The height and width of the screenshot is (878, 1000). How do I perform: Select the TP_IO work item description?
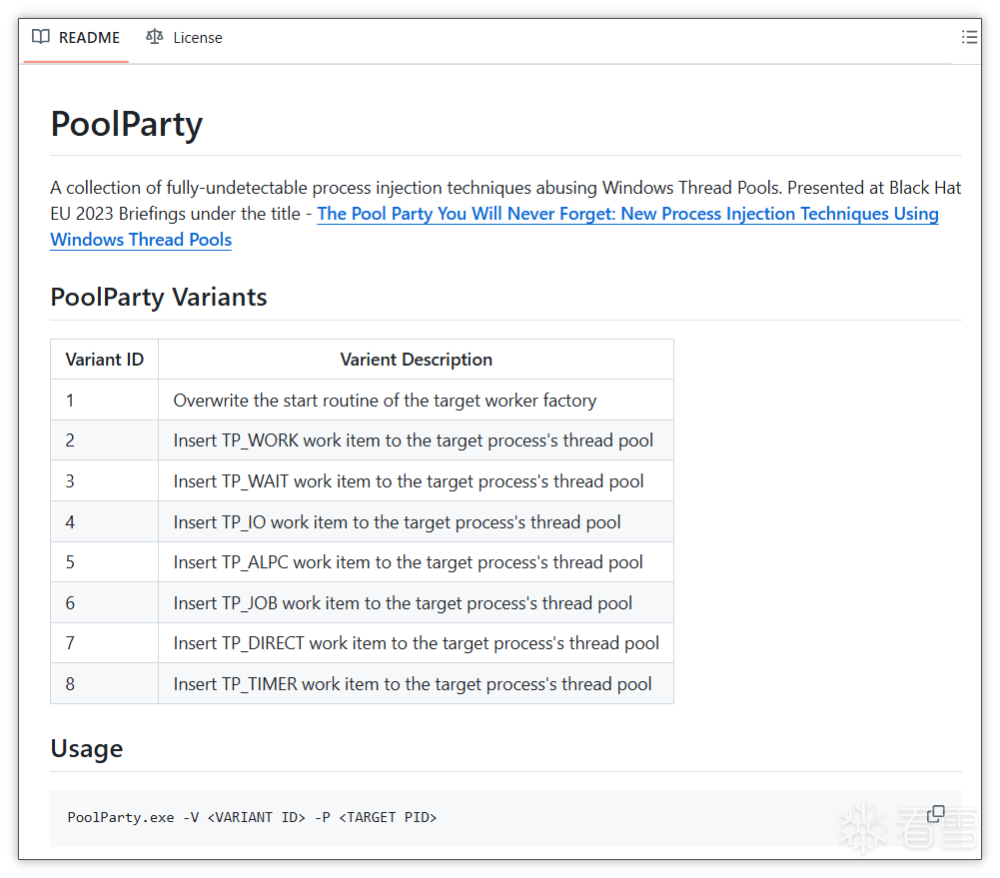pyautogui.click(x=397, y=522)
